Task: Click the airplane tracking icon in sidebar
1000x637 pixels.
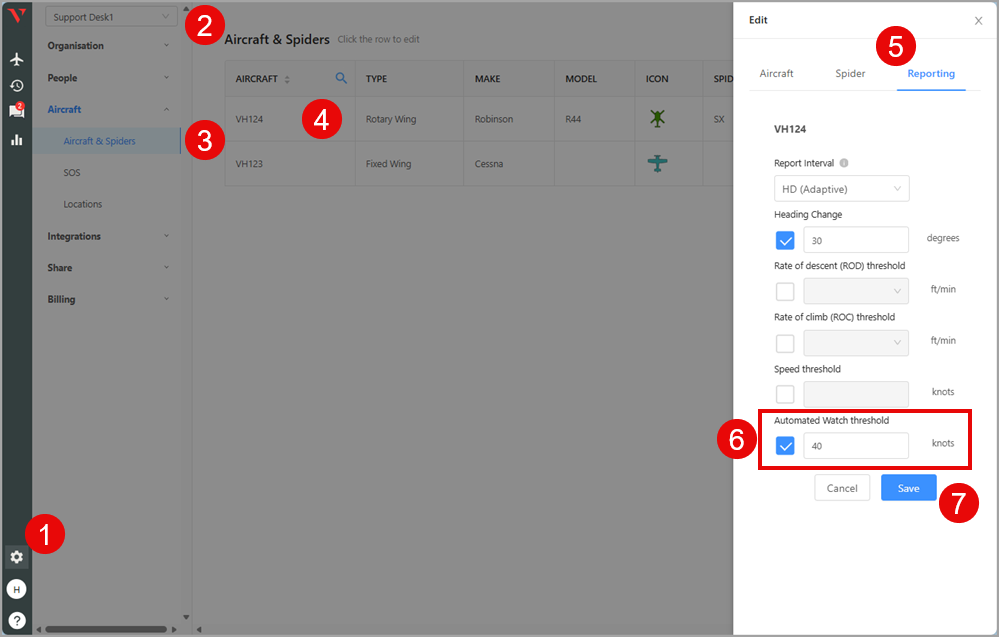Action: click(x=16, y=60)
